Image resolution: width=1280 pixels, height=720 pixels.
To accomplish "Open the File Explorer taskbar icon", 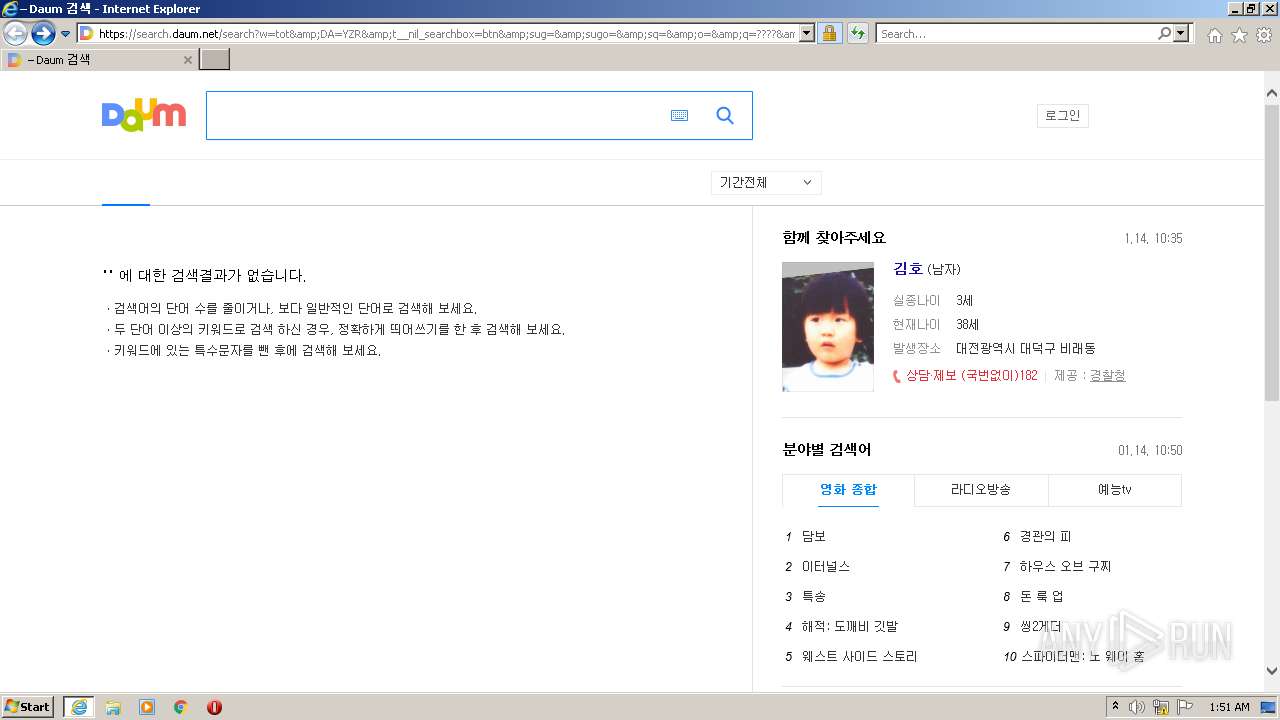I will 113,707.
